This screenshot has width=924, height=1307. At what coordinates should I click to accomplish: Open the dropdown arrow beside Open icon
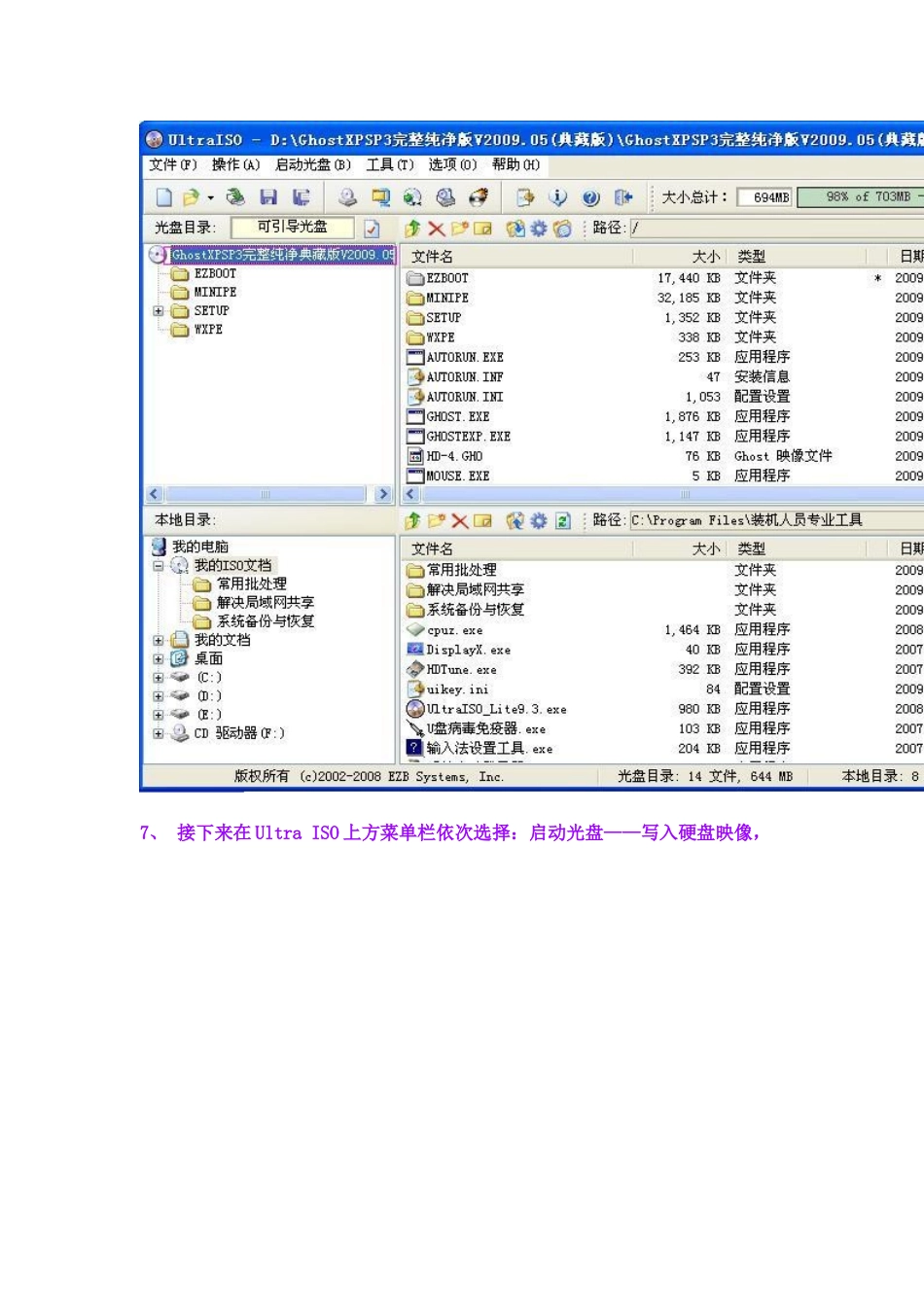tap(210, 197)
